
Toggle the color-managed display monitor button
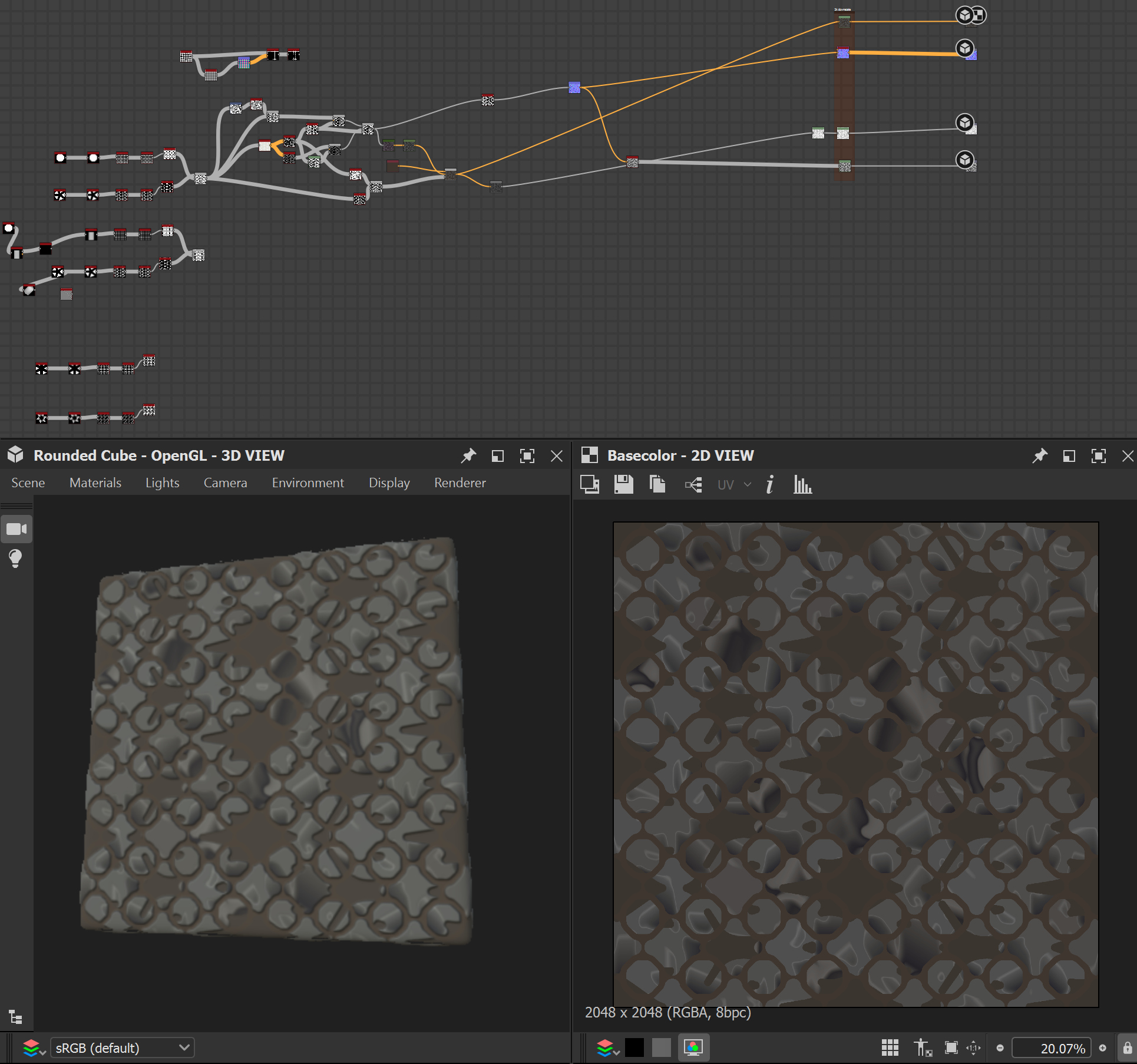point(693,1048)
